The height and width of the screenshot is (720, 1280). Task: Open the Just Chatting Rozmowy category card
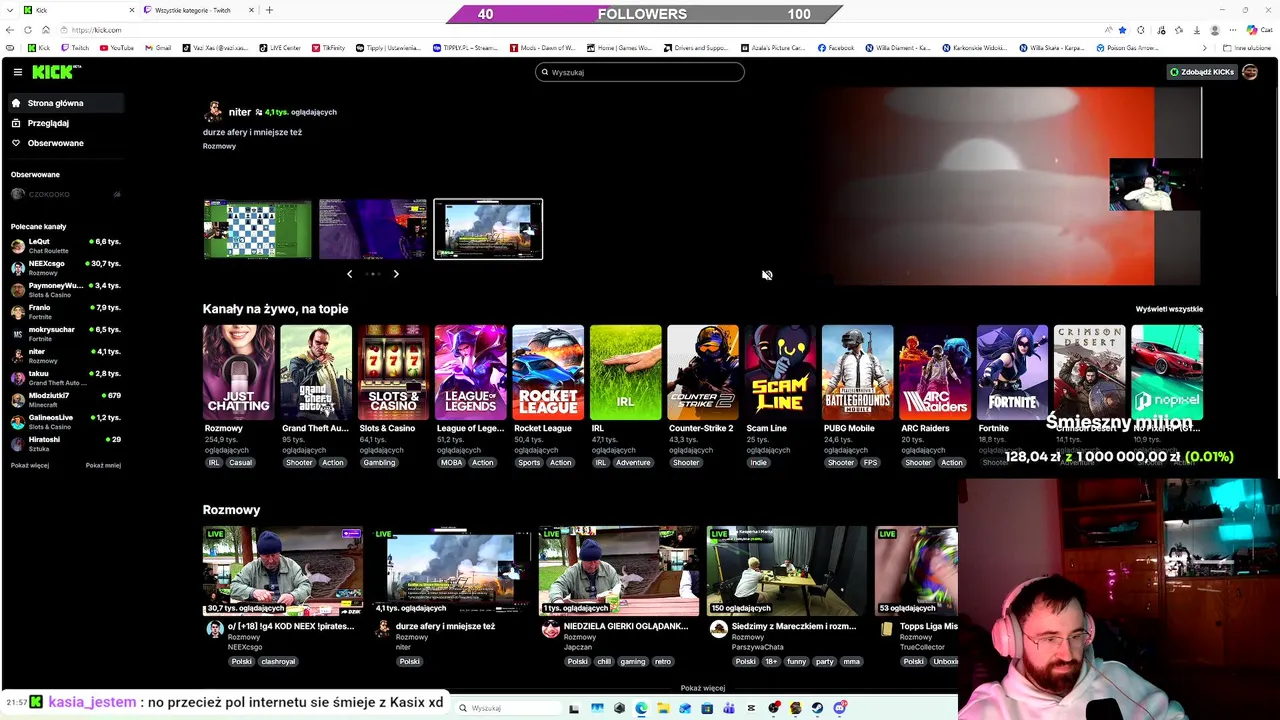238,372
